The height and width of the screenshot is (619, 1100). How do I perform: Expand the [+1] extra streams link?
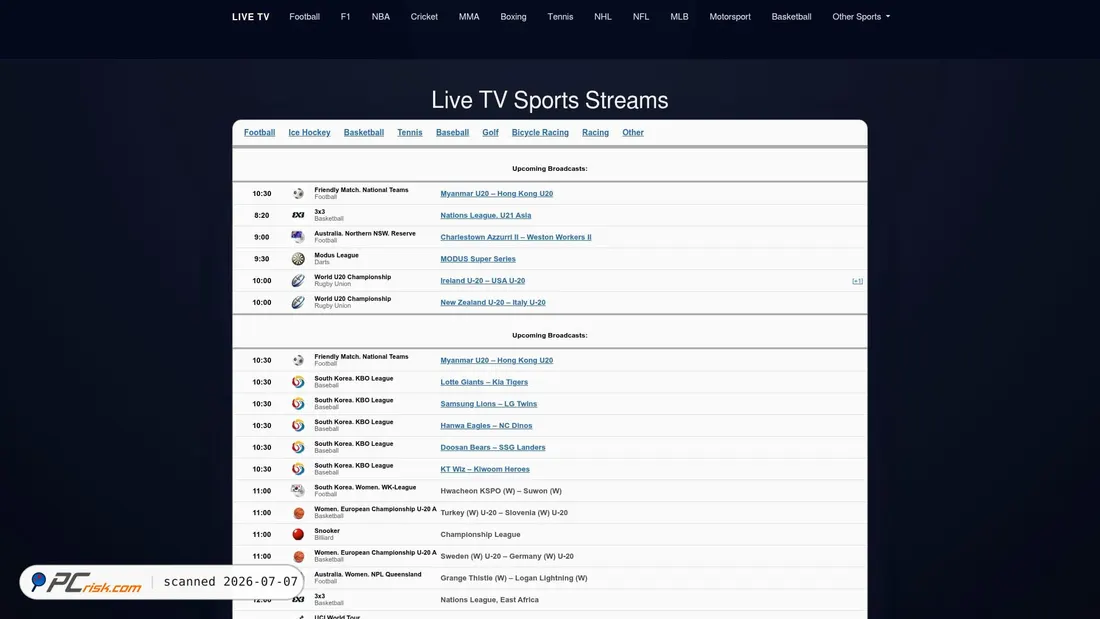click(x=857, y=281)
